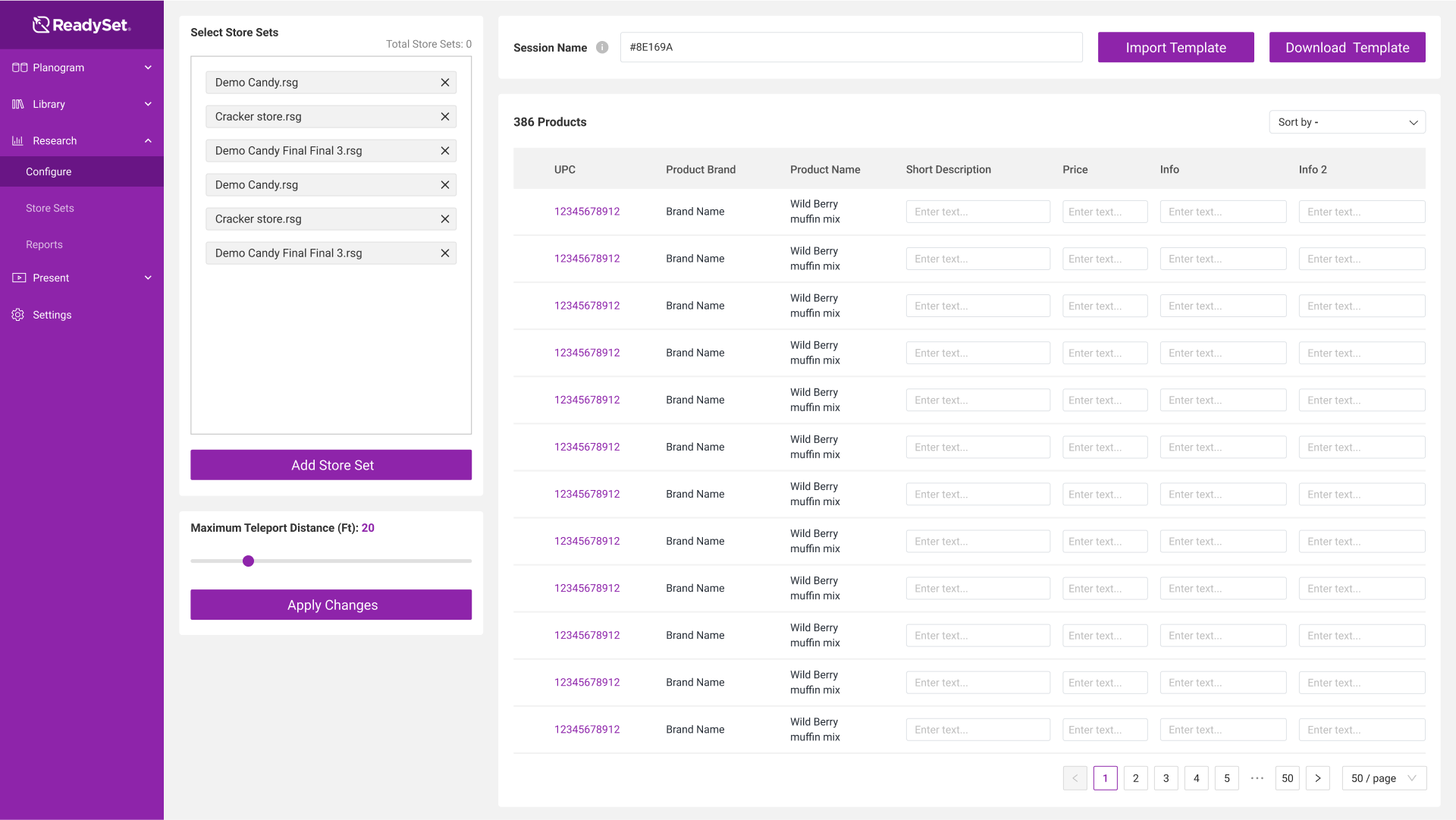Expand the Planogram menu chevron
This screenshot has height=820, width=1456.
click(149, 68)
